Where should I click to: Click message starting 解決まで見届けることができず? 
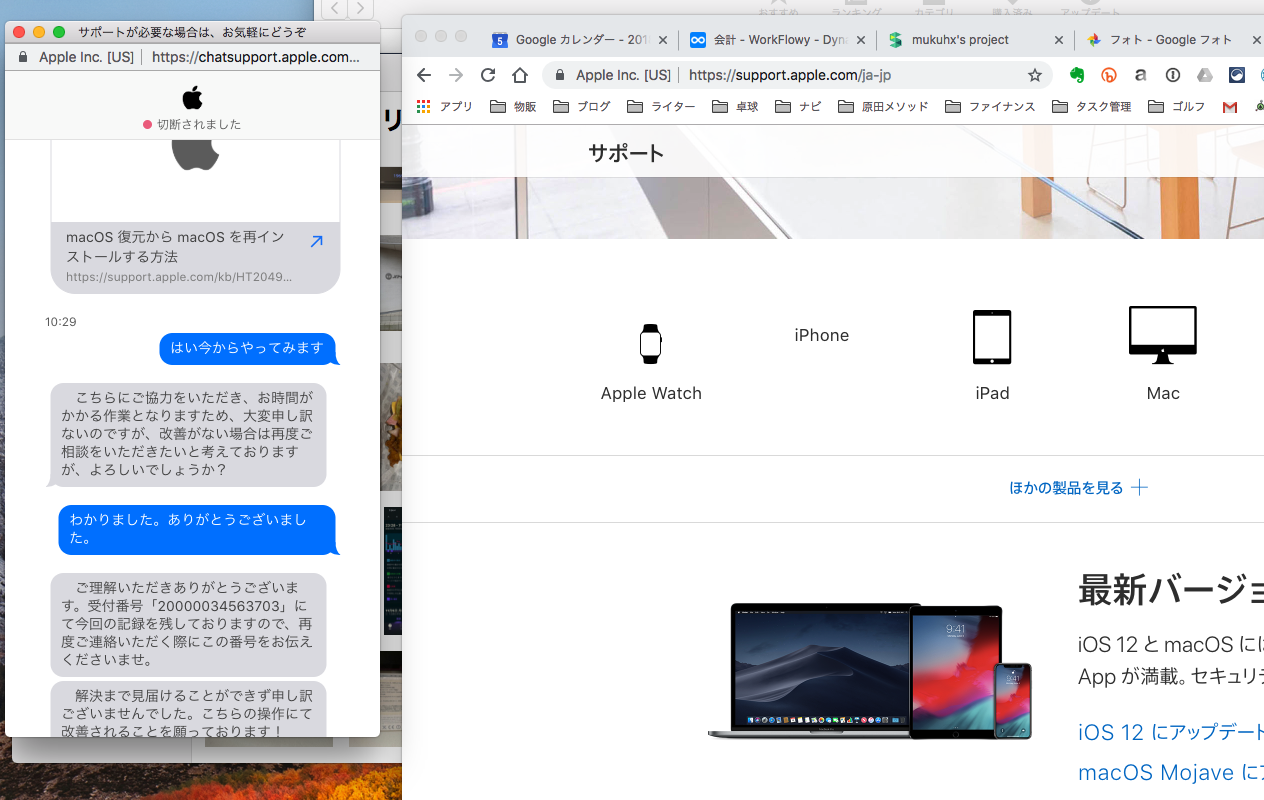[x=188, y=709]
